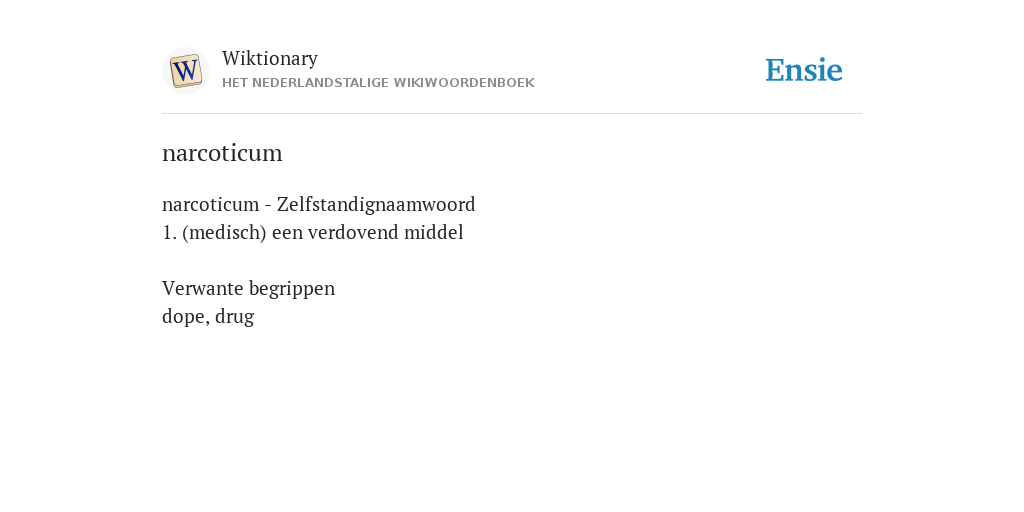The height and width of the screenshot is (512, 1024).
Task: Click the definition number 1.
Action: pyautogui.click(x=169, y=232)
